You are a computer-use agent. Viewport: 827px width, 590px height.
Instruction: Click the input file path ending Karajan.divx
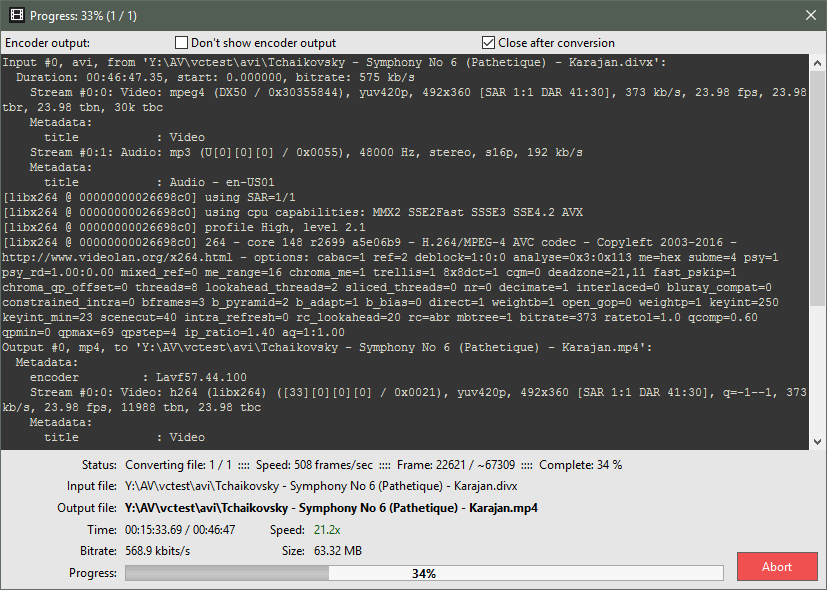point(321,486)
